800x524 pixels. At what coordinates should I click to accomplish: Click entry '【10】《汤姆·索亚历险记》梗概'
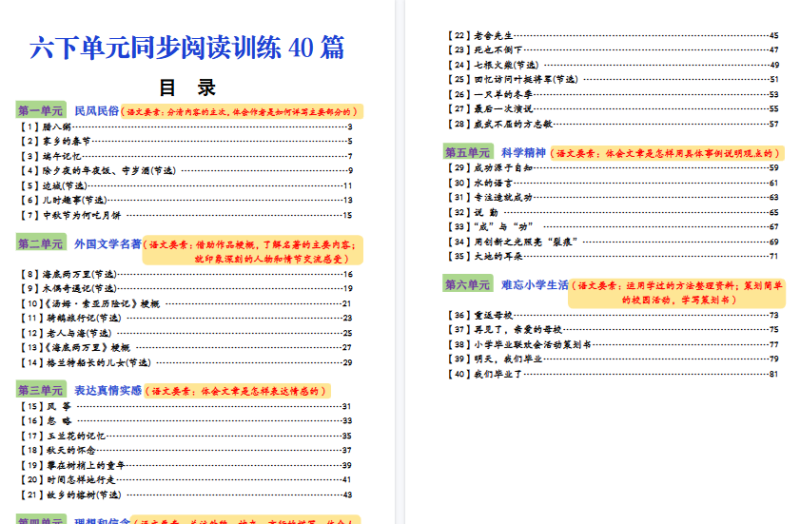tap(186, 304)
